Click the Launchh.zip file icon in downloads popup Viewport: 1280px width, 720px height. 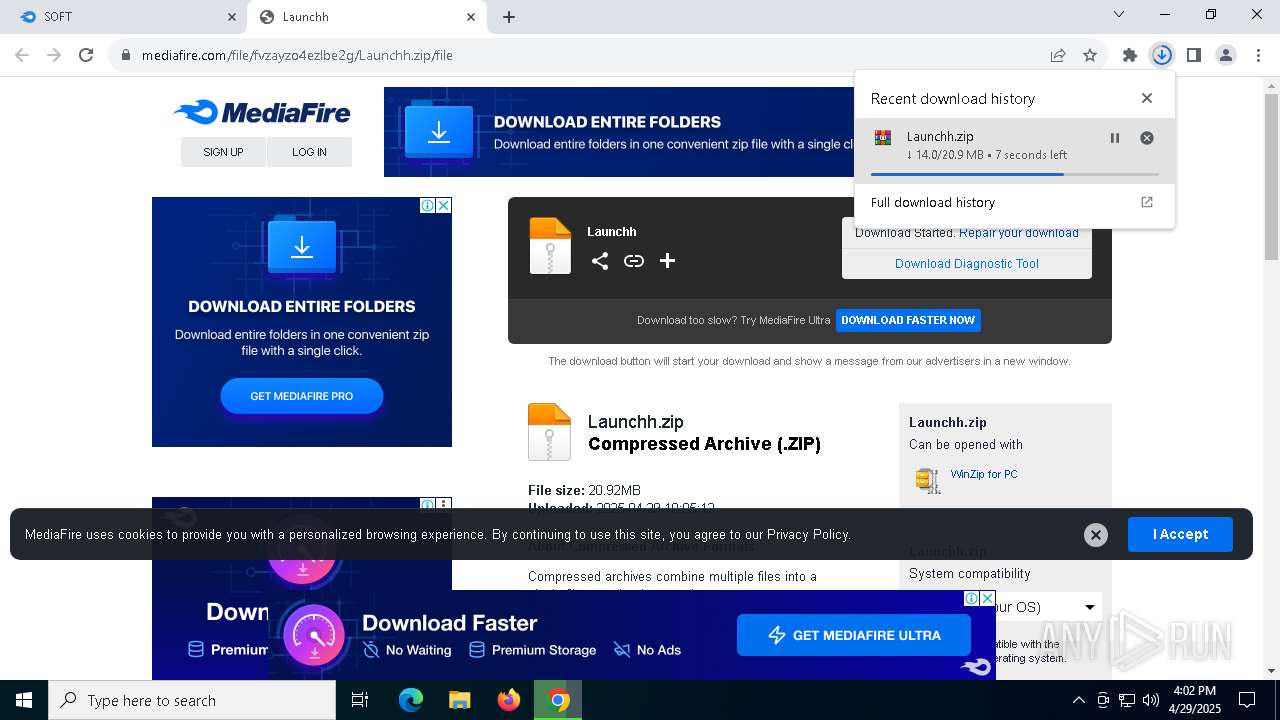(882, 138)
